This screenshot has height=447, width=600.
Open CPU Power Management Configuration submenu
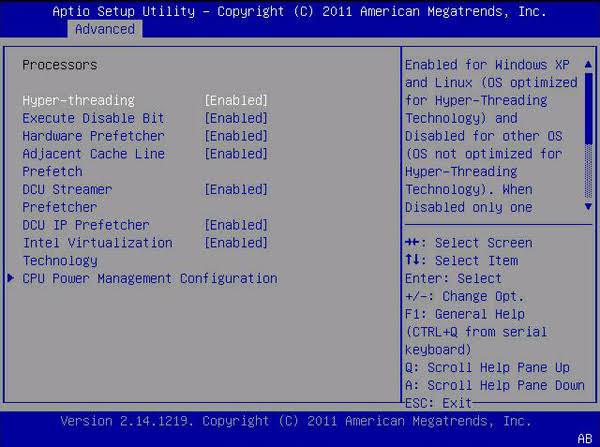pyautogui.click(x=150, y=278)
